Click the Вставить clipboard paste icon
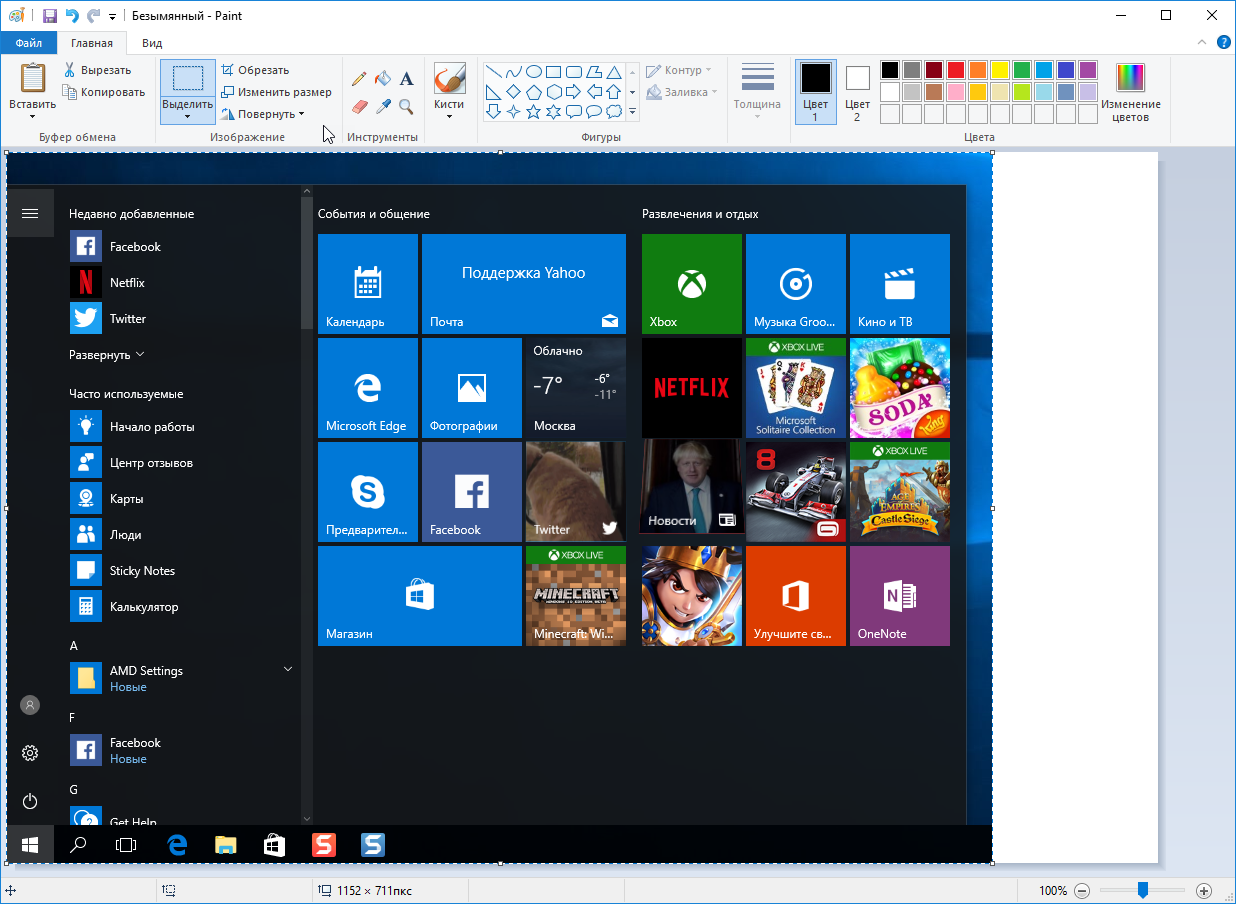1236x904 pixels. point(32,78)
